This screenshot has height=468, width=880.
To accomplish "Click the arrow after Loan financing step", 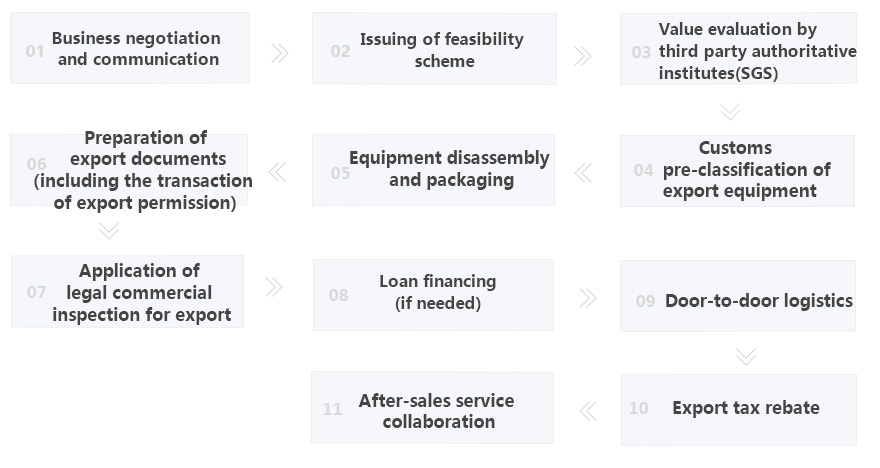I will coord(587,297).
